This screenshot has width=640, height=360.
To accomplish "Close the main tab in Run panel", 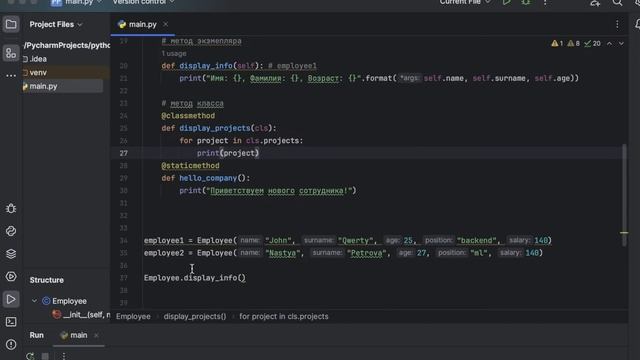I will pyautogui.click(x=96, y=336).
